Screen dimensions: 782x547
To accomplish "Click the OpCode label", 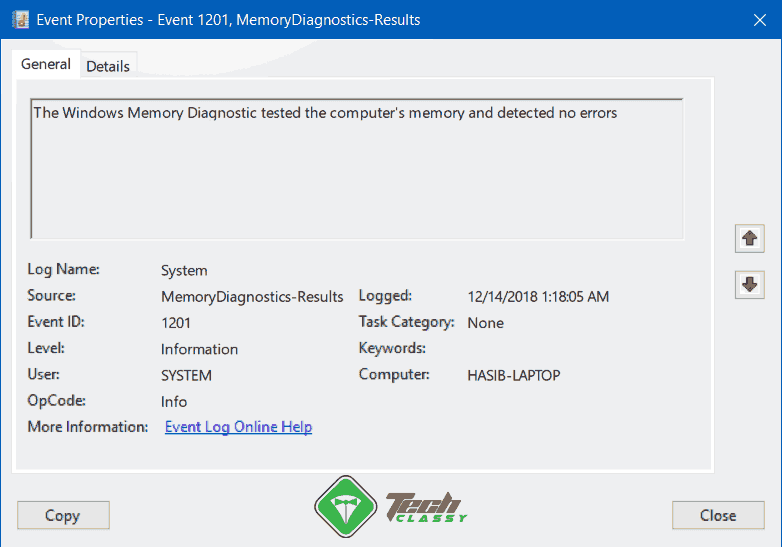I will (56, 400).
